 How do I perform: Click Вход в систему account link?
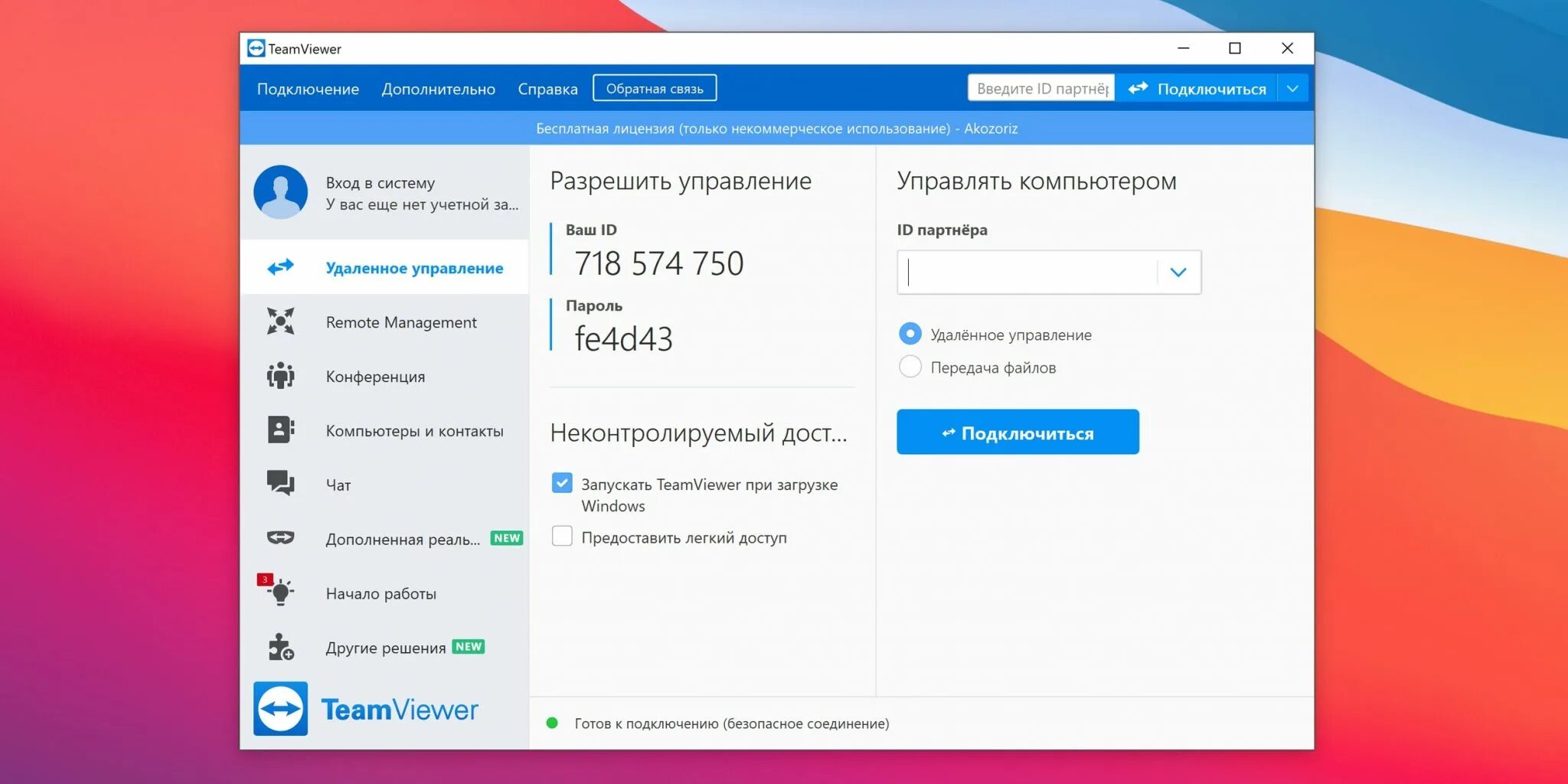click(381, 183)
